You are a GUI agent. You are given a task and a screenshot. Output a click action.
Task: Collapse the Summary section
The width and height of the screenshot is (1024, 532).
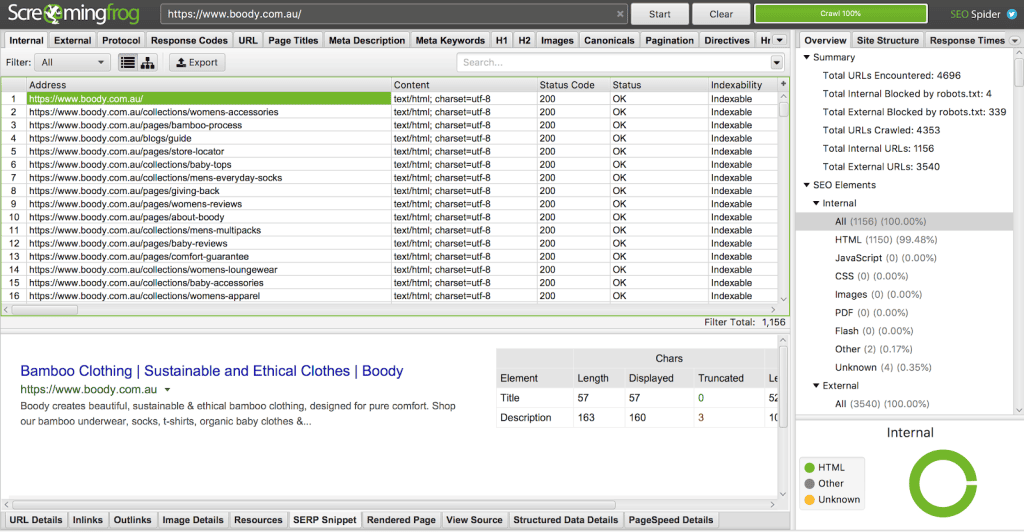click(x=807, y=57)
